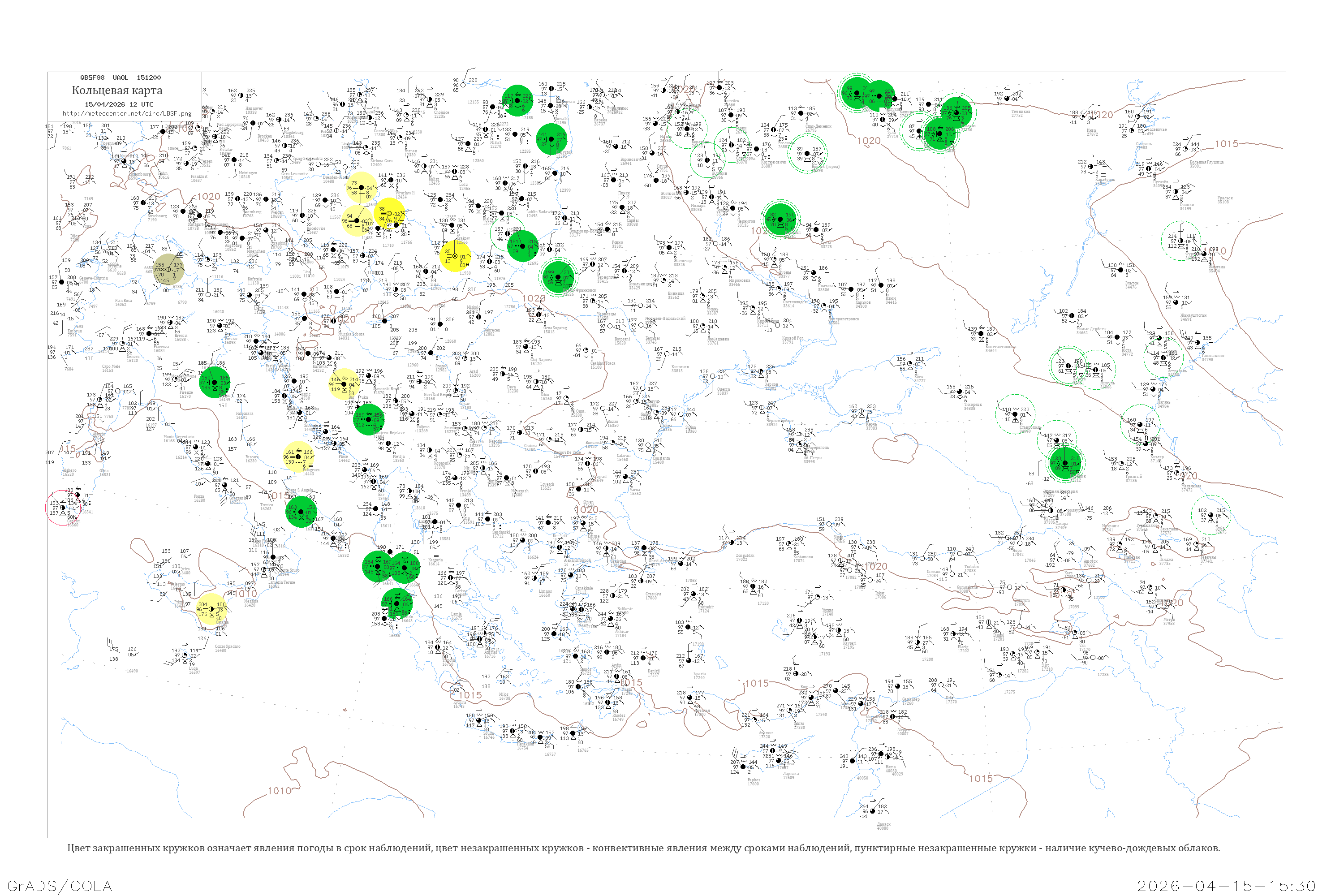Click the dashed circle around Яшкуль station
Image resolution: width=1344 pixels, height=896 pixels.
1096,369
